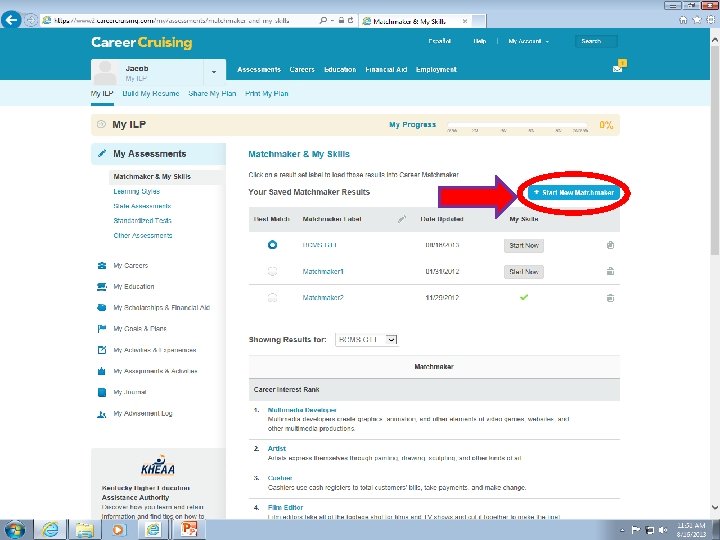Viewport: 720px width, 540px height.
Task: Click Jacob's profile avatar picture
Action: pos(105,73)
